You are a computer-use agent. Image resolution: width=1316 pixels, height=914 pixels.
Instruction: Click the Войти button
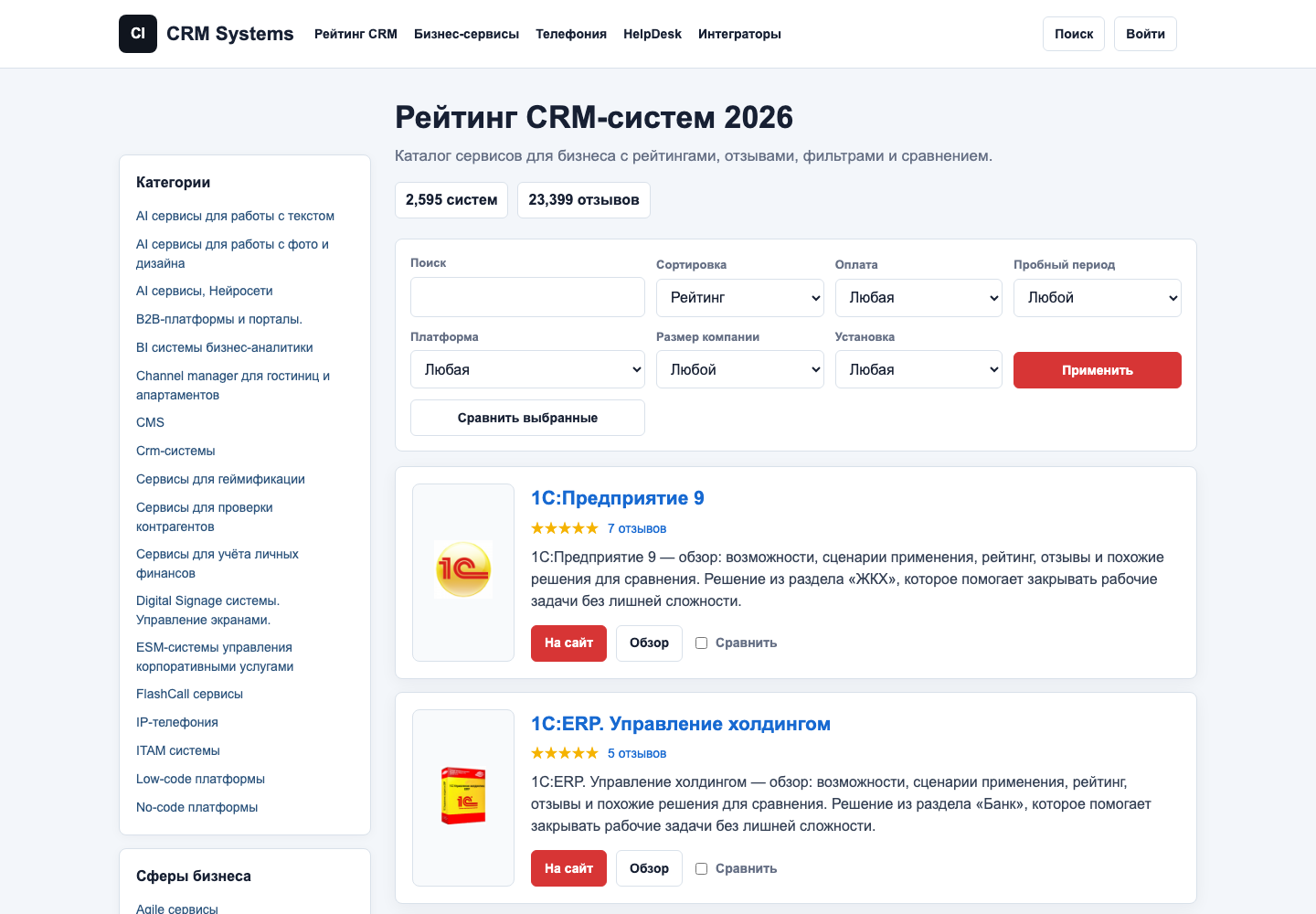1145,34
